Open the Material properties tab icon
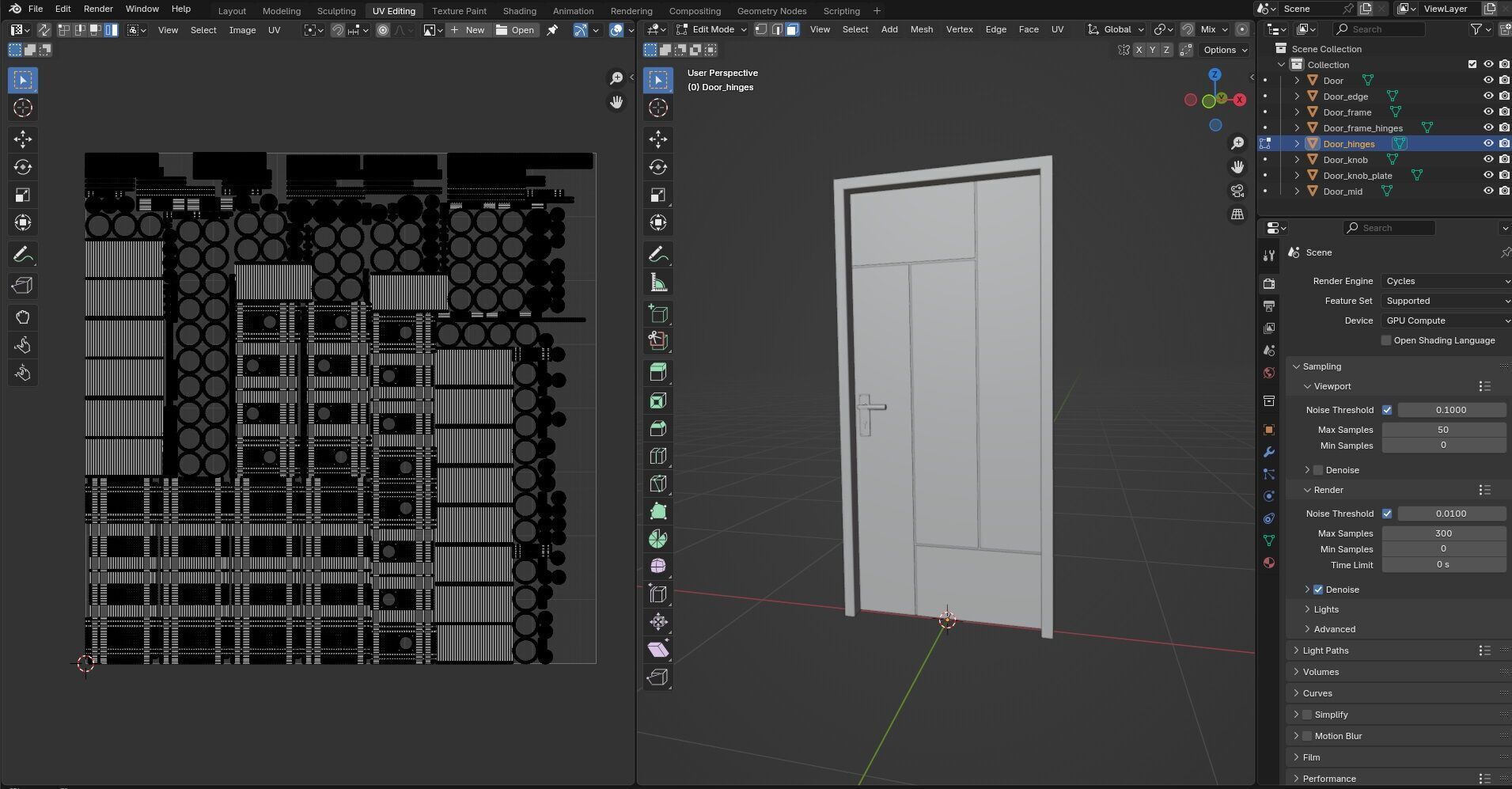 click(1269, 563)
